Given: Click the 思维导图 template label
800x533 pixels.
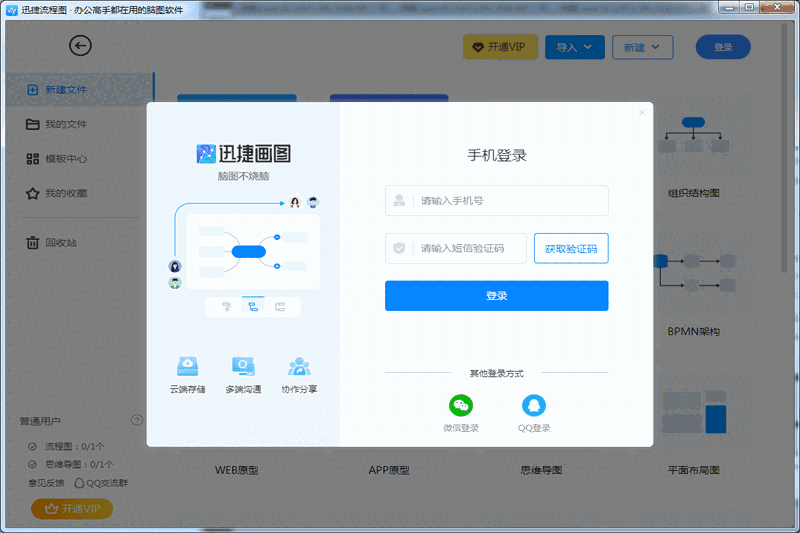Looking at the screenshot, I should pyautogui.click(x=541, y=470).
